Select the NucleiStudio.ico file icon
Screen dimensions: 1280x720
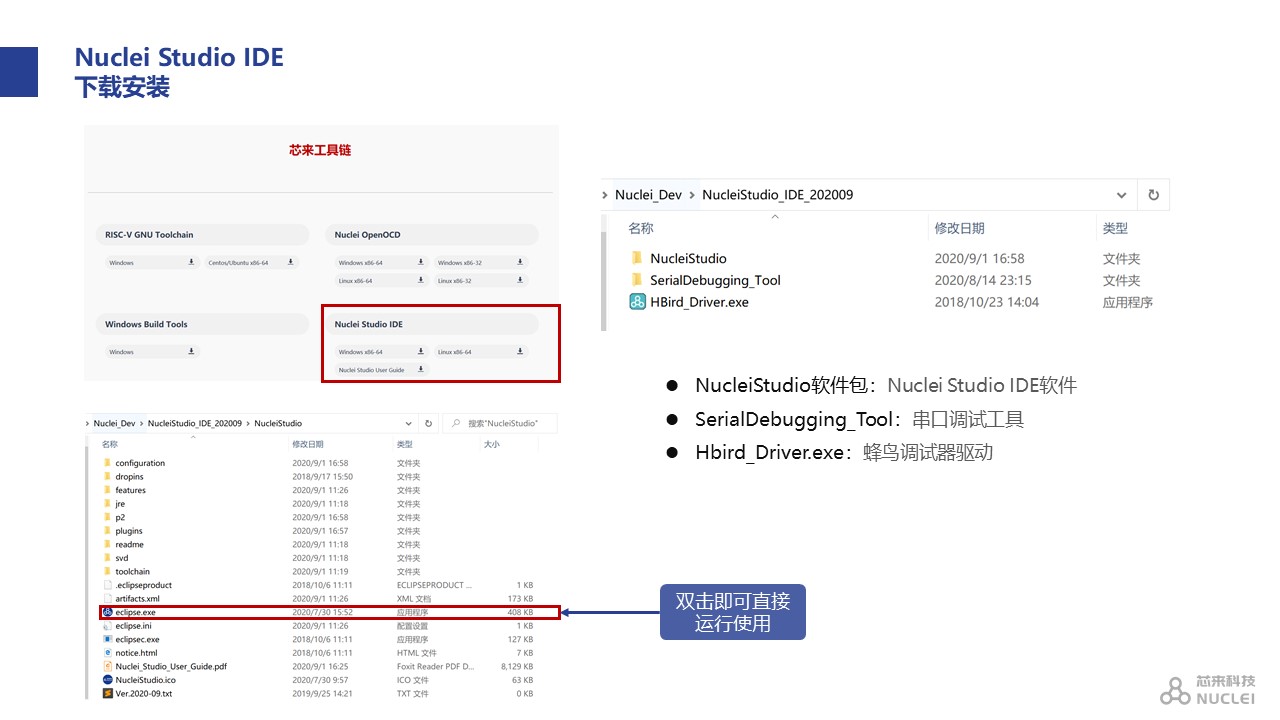tap(107, 680)
